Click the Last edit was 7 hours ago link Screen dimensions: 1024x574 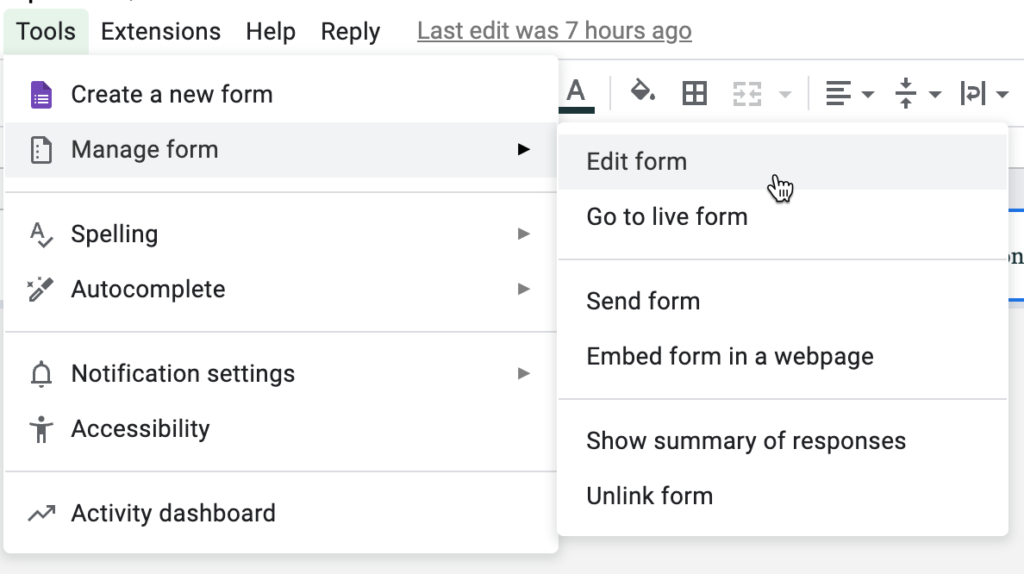coord(554,31)
